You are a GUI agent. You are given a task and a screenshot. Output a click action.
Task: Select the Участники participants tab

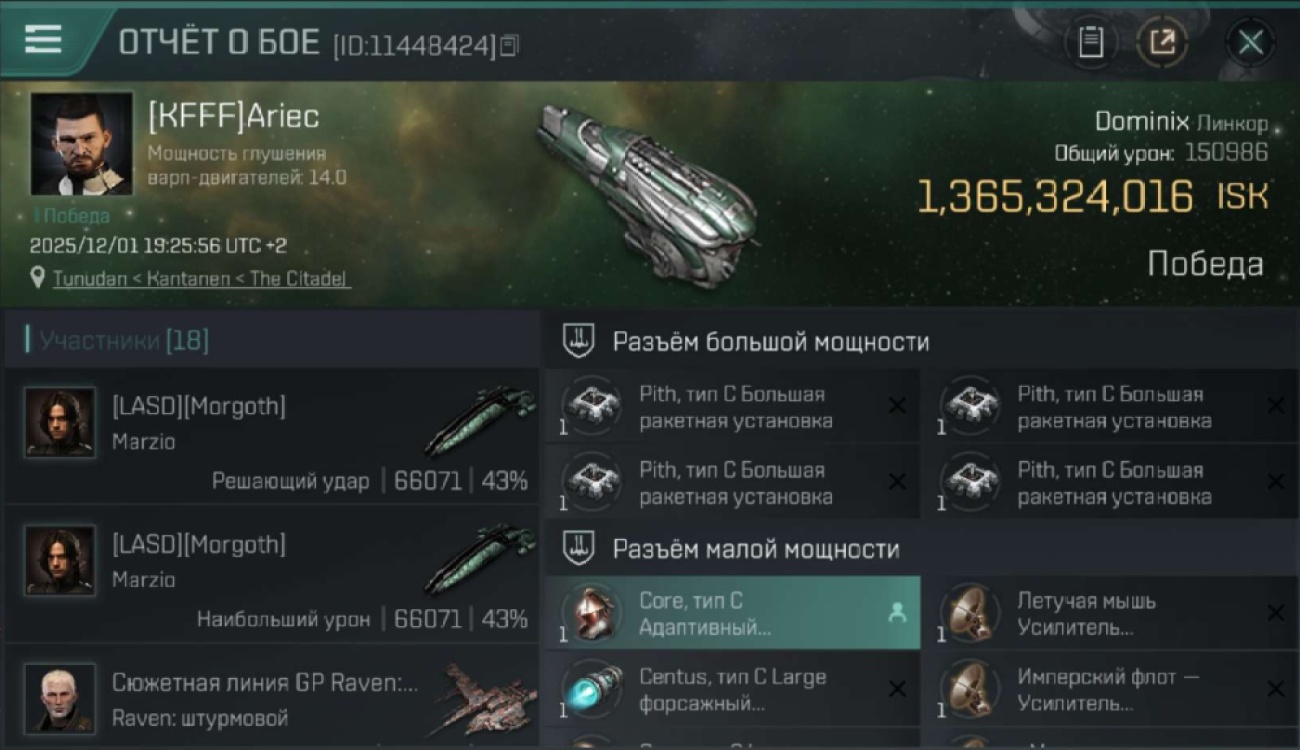(118, 341)
